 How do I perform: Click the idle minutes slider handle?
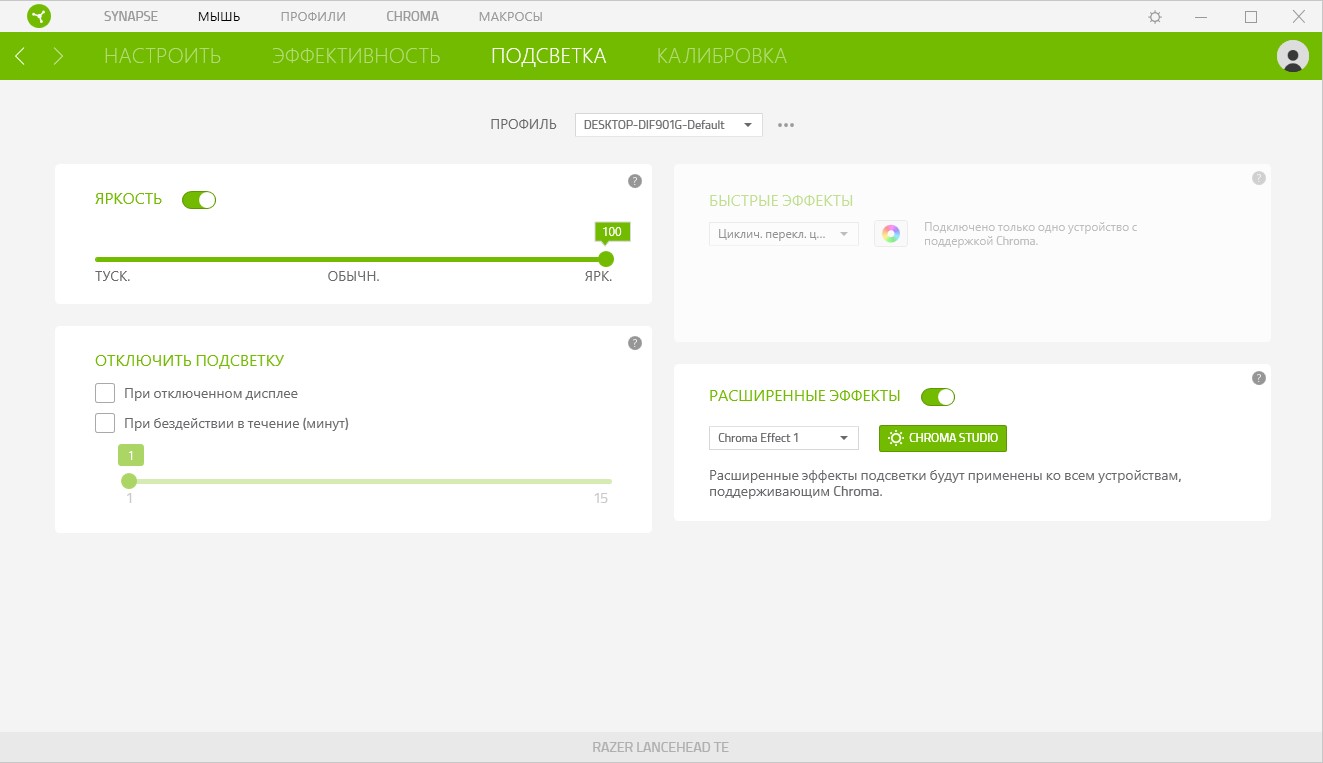[x=129, y=481]
